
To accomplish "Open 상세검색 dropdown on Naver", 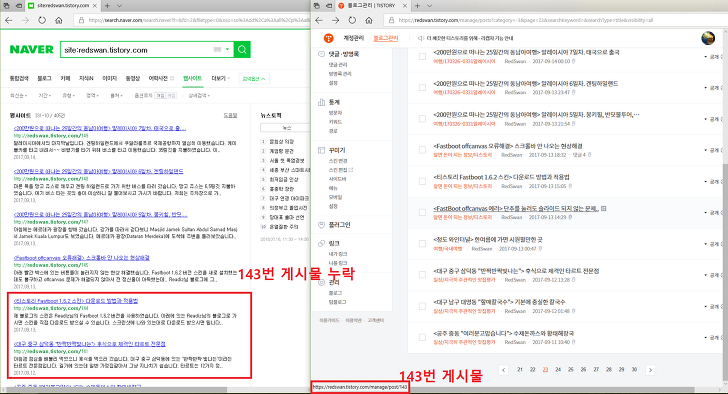I will [199, 96].
